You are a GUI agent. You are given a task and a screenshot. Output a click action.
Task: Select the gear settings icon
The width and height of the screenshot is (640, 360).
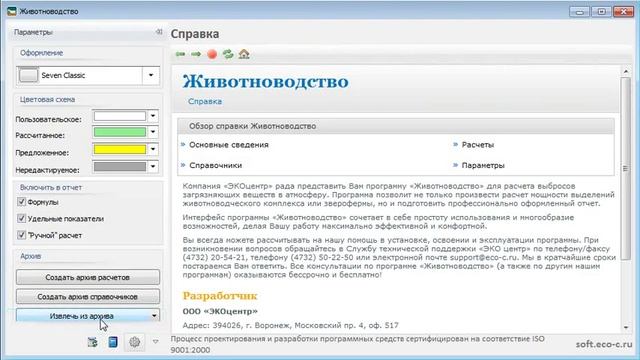(134, 342)
